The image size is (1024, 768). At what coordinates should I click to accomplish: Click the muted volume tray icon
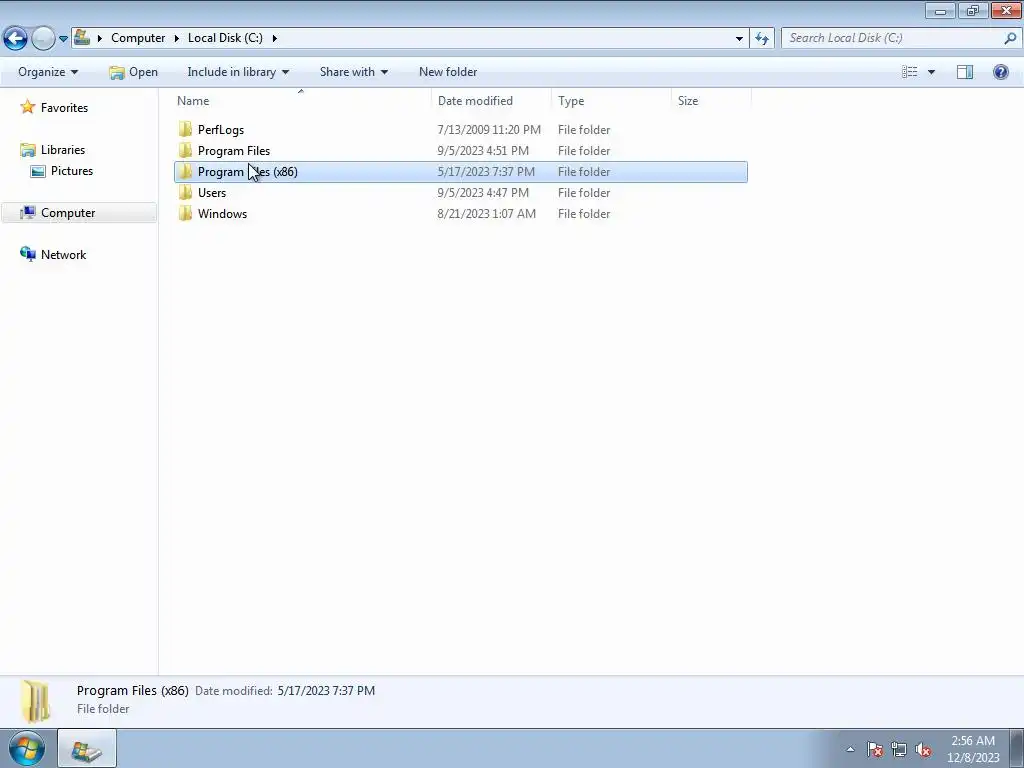pyautogui.click(x=923, y=749)
